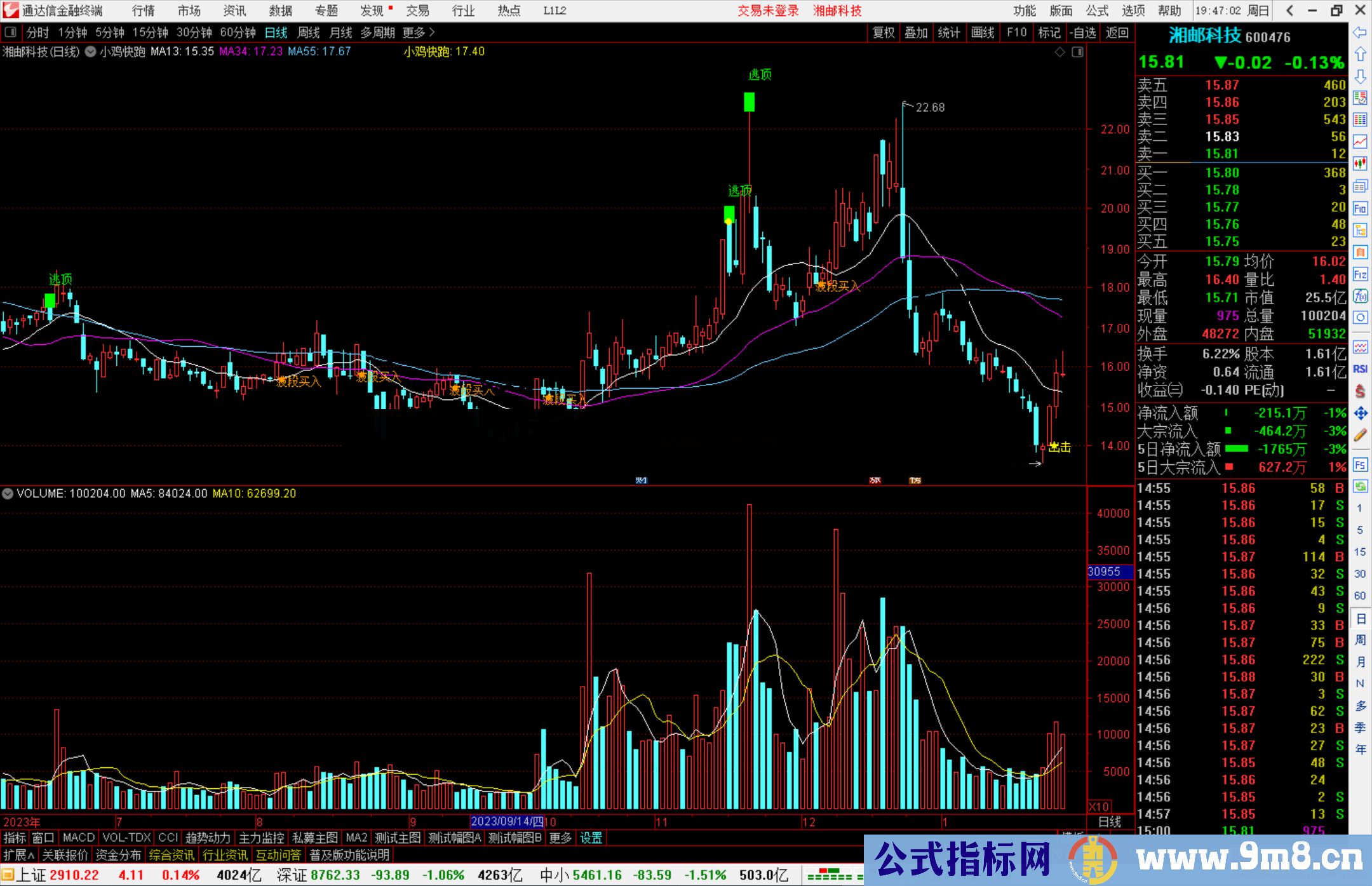
Task: Open 更多 indicators list in bottom bar
Action: click(560, 838)
